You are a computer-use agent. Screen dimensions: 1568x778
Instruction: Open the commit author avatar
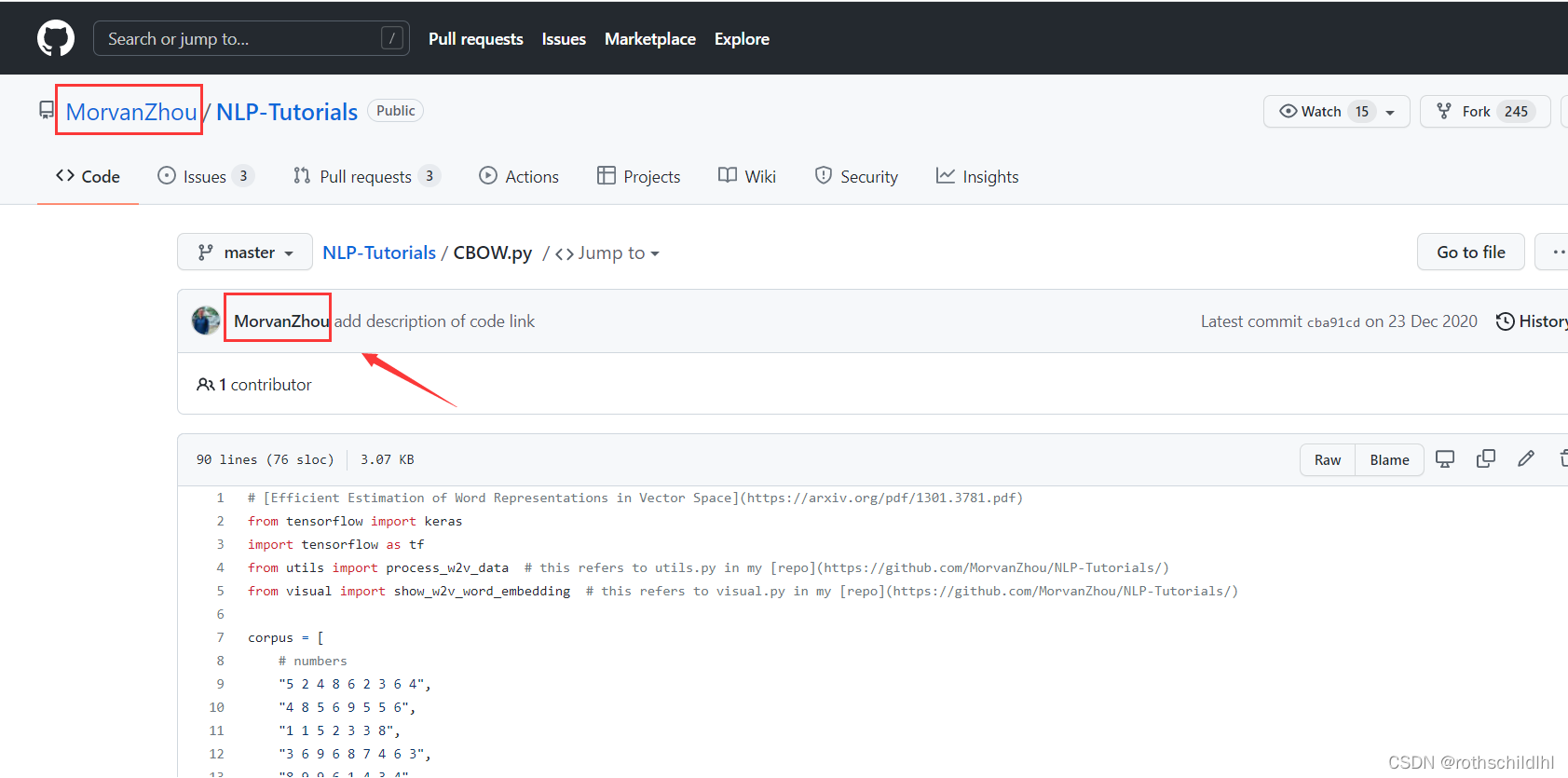coord(206,321)
